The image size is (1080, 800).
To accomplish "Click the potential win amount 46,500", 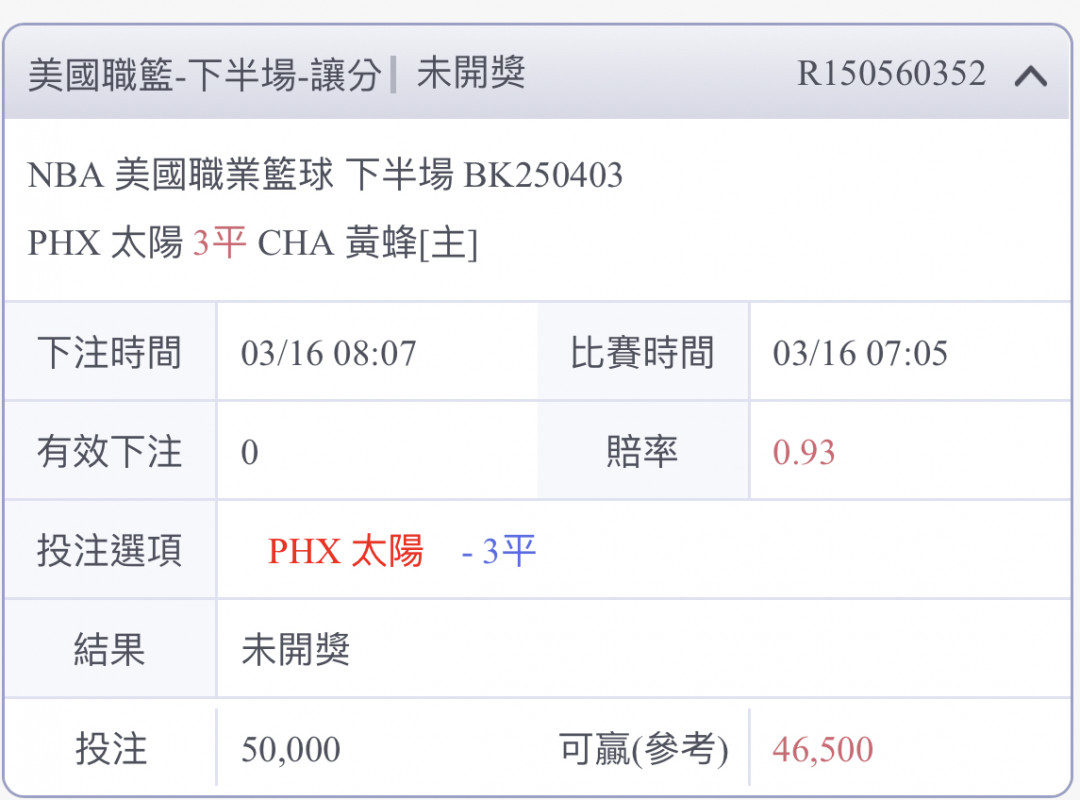I will pos(823,750).
